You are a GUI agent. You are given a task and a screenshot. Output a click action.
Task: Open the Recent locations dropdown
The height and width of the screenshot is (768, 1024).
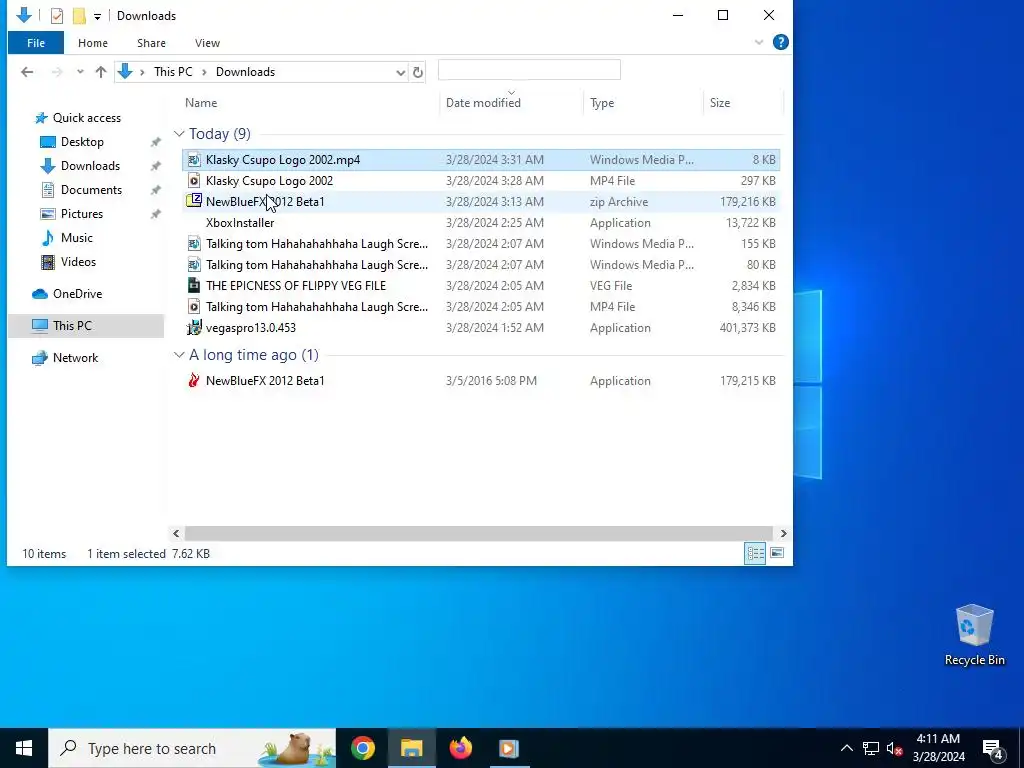click(x=80, y=72)
